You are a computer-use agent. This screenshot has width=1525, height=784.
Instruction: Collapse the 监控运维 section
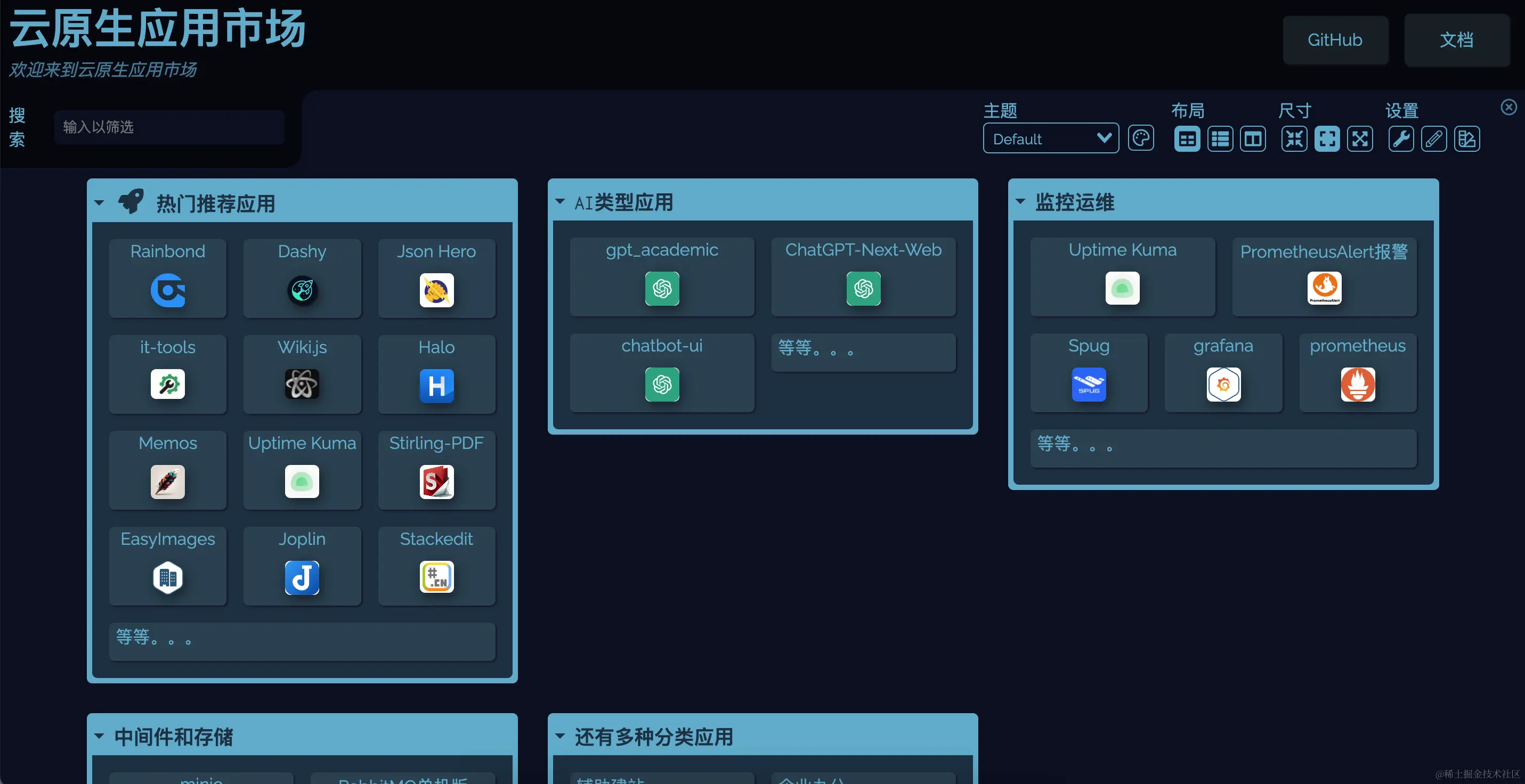[x=1020, y=202]
